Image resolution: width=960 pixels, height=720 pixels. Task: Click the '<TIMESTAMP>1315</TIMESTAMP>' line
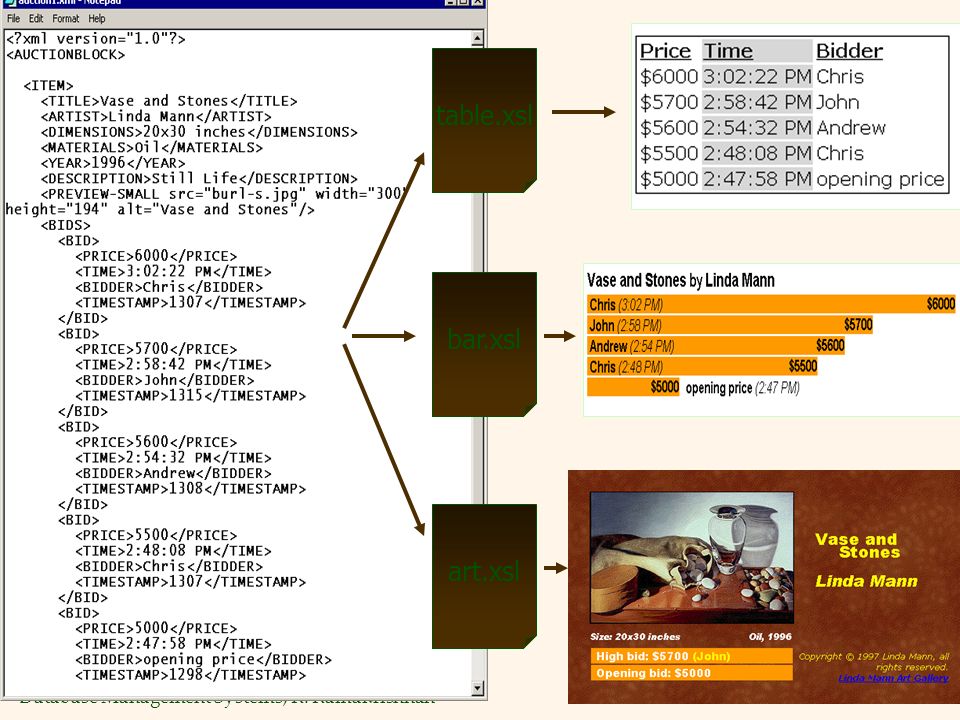tap(190, 396)
